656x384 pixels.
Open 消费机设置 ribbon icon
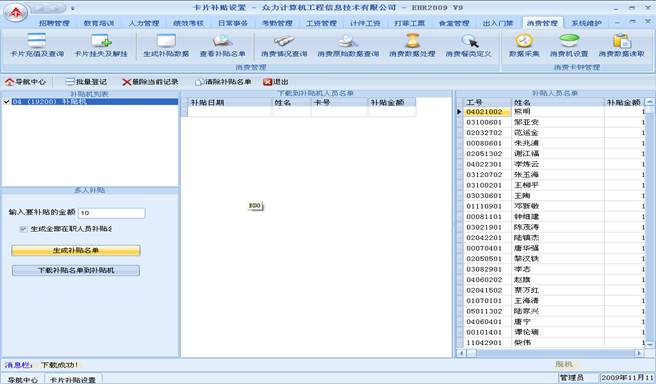pos(569,45)
